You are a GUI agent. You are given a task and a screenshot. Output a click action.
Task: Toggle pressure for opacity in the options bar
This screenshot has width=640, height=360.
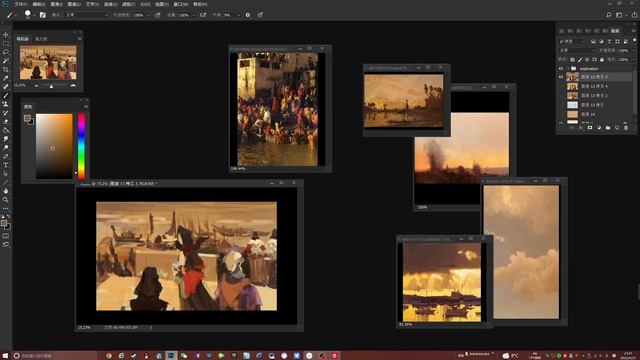point(158,15)
